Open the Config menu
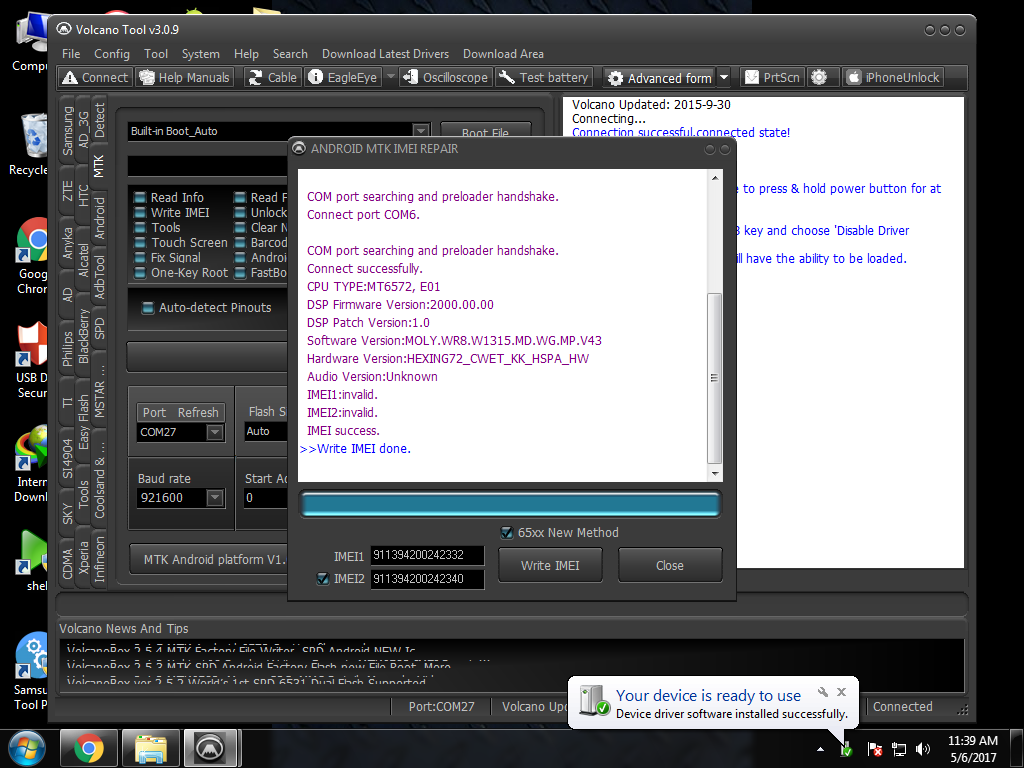The height and width of the screenshot is (768, 1024). [x=112, y=54]
